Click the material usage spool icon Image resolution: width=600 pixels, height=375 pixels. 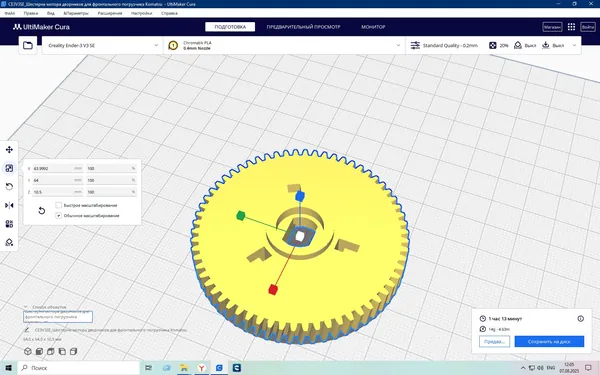(483, 329)
